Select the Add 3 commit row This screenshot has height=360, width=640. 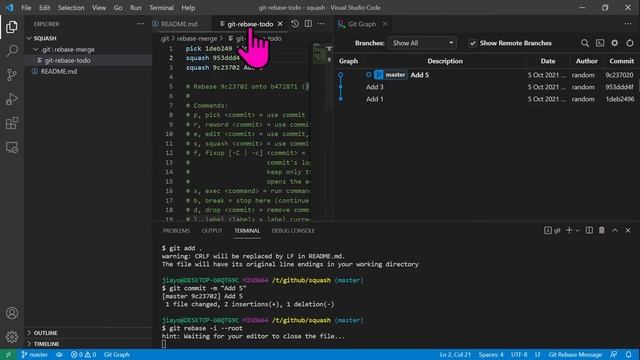(487, 87)
